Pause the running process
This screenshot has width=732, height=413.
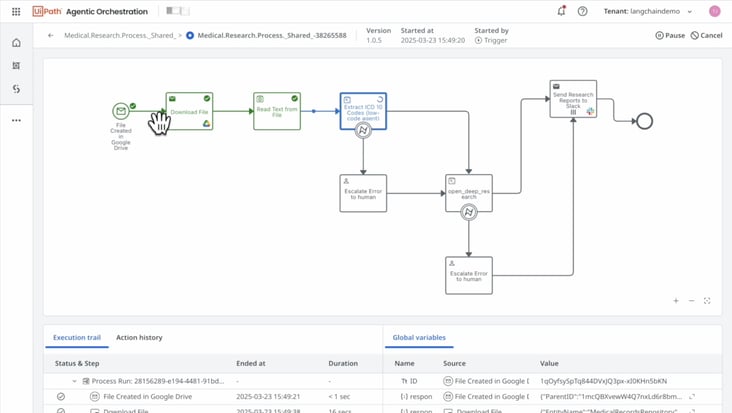coord(670,35)
